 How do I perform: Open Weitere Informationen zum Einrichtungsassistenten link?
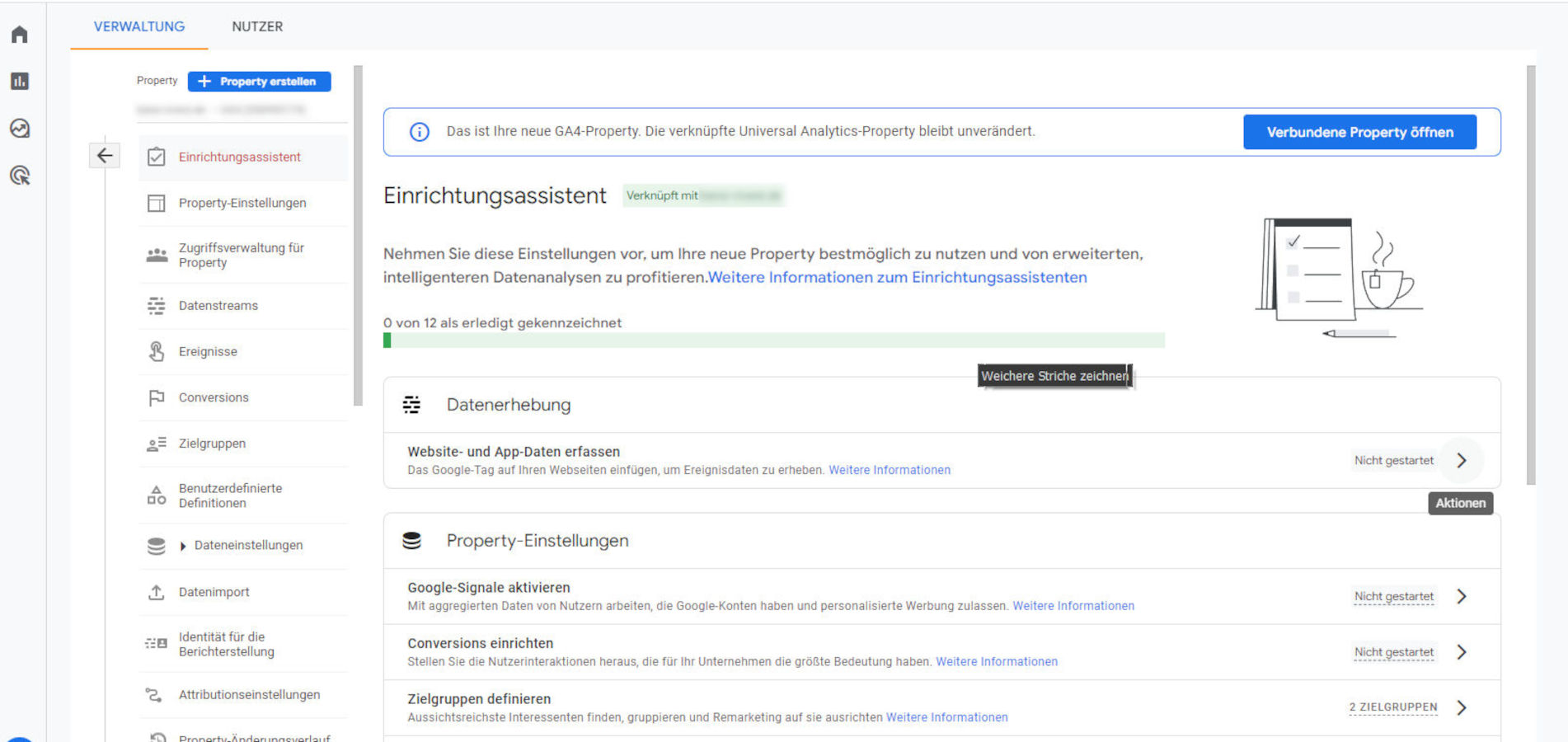point(897,278)
